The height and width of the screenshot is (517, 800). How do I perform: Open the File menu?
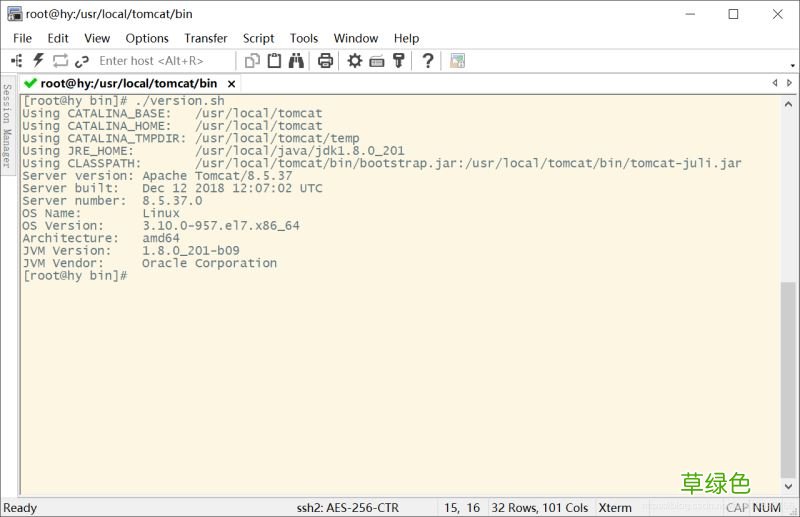point(22,38)
